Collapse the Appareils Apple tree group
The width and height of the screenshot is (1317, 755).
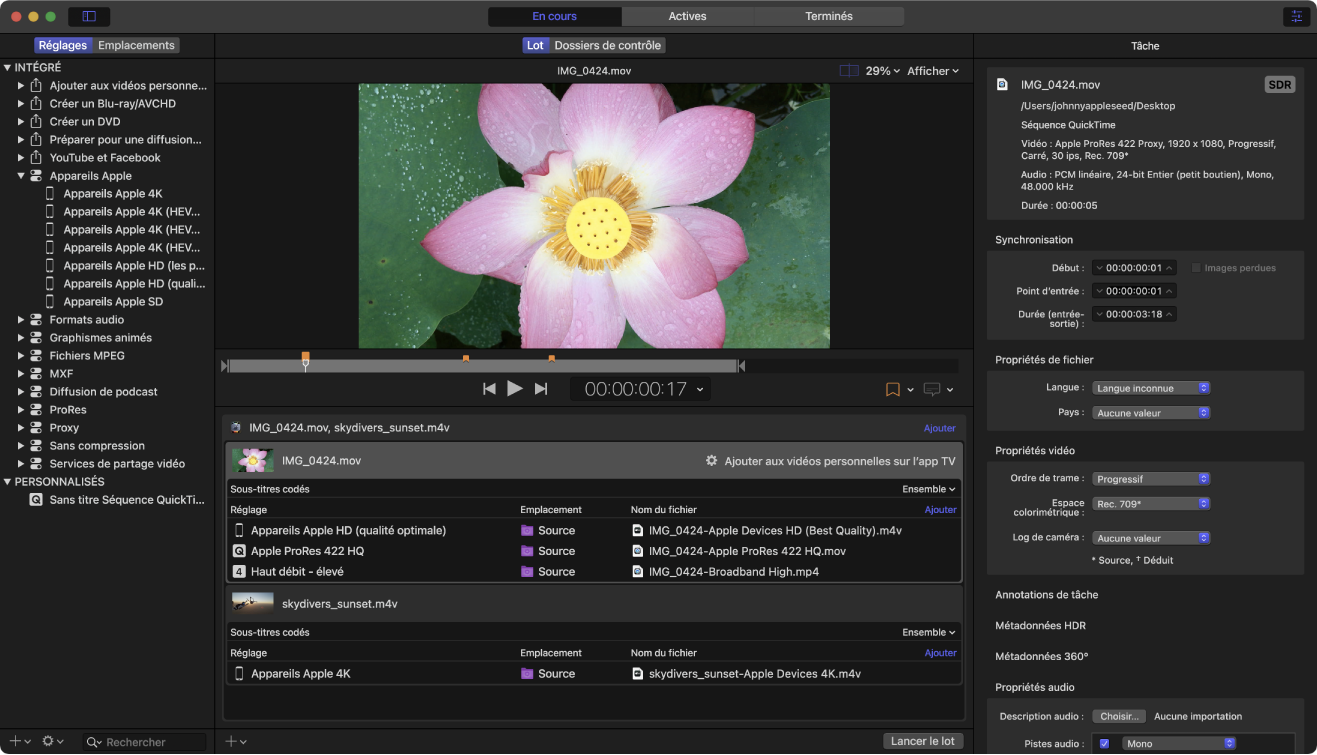tap(21, 176)
